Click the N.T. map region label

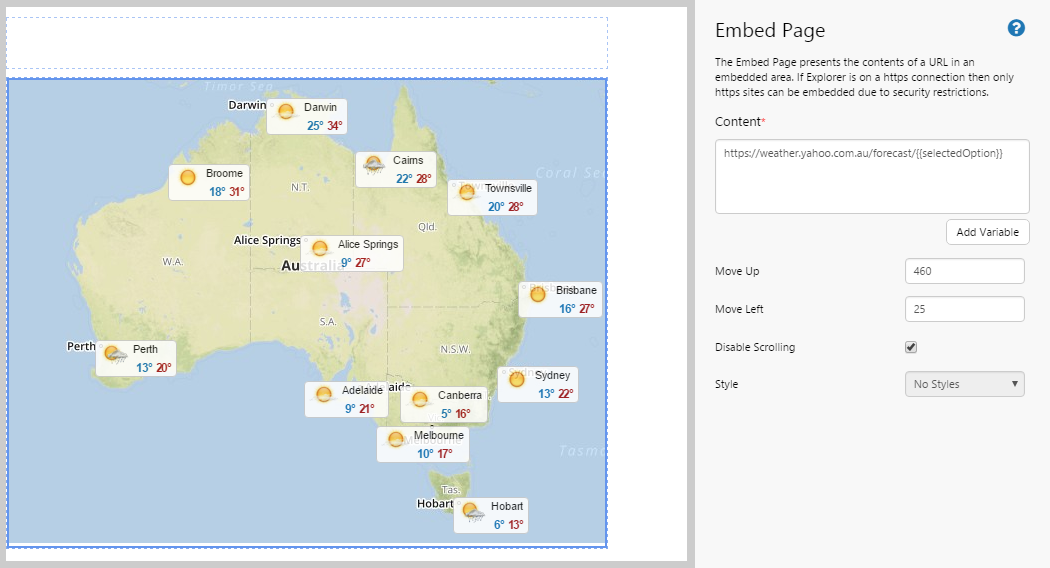coord(300,187)
